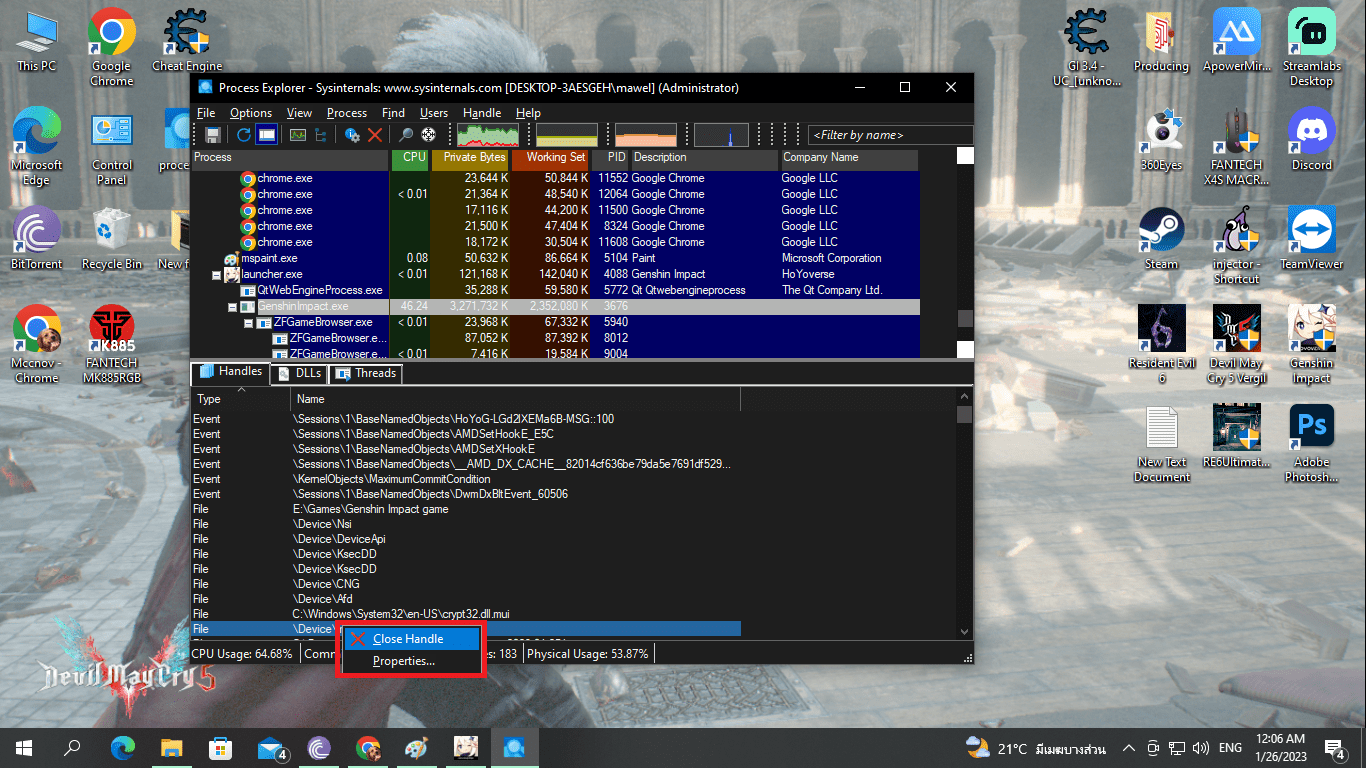
Task: Click the process Properties gear toolbar icon
Action: click(352, 135)
